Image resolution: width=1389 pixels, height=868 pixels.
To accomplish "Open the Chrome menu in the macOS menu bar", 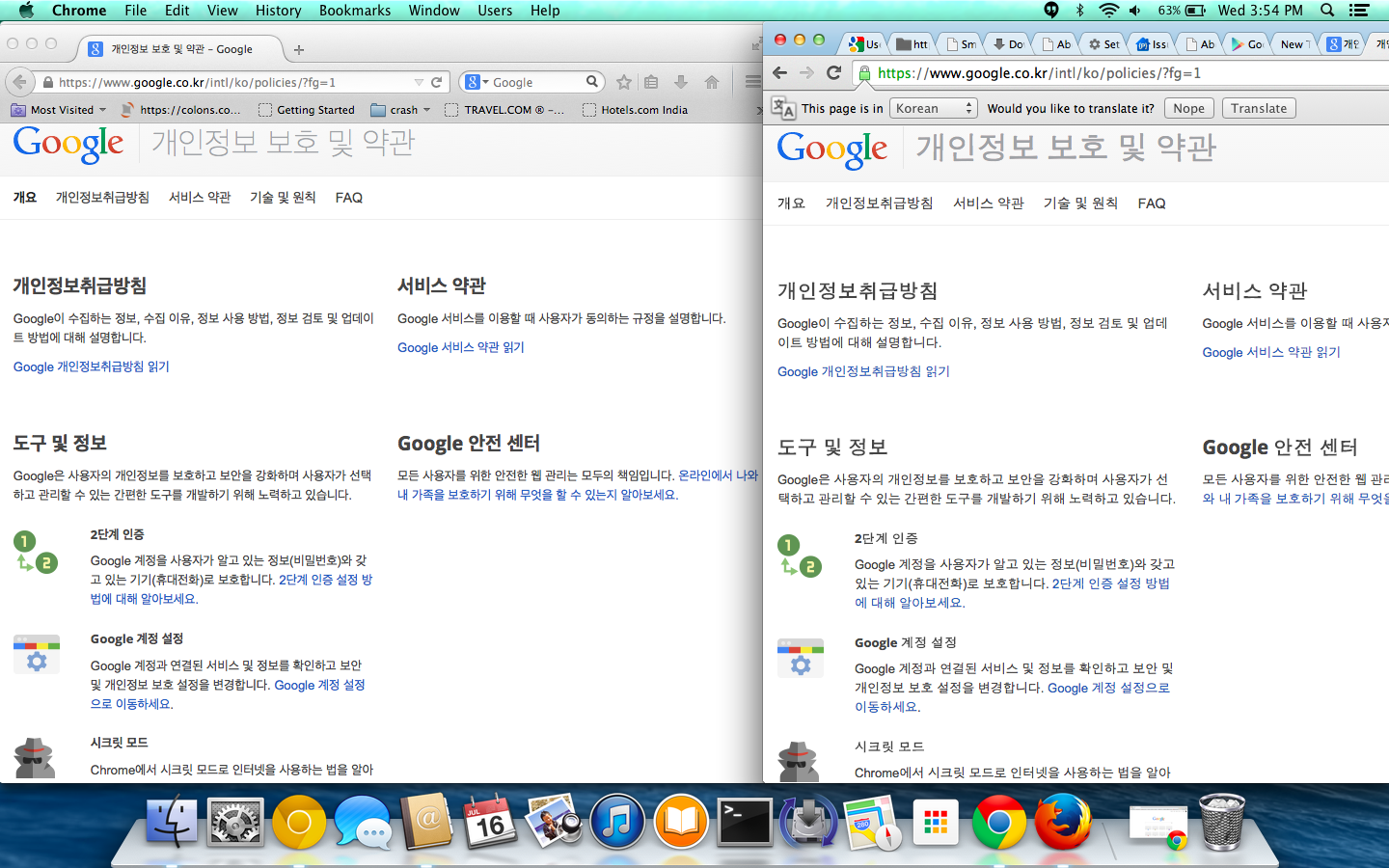I will (79, 11).
